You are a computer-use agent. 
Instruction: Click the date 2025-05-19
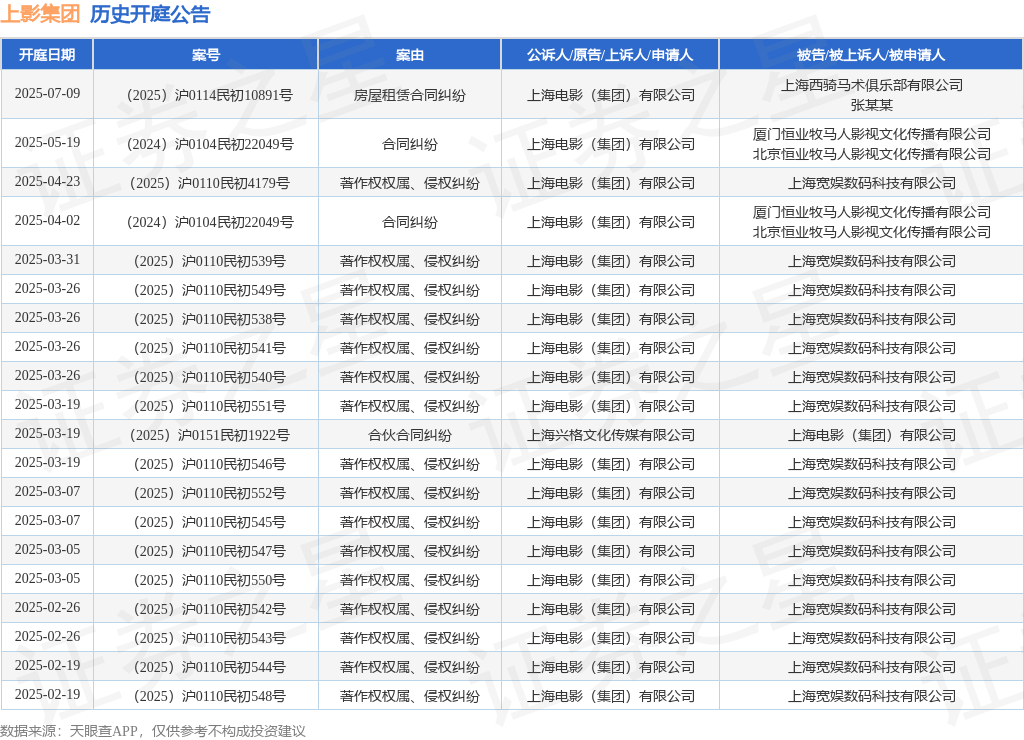coord(48,142)
